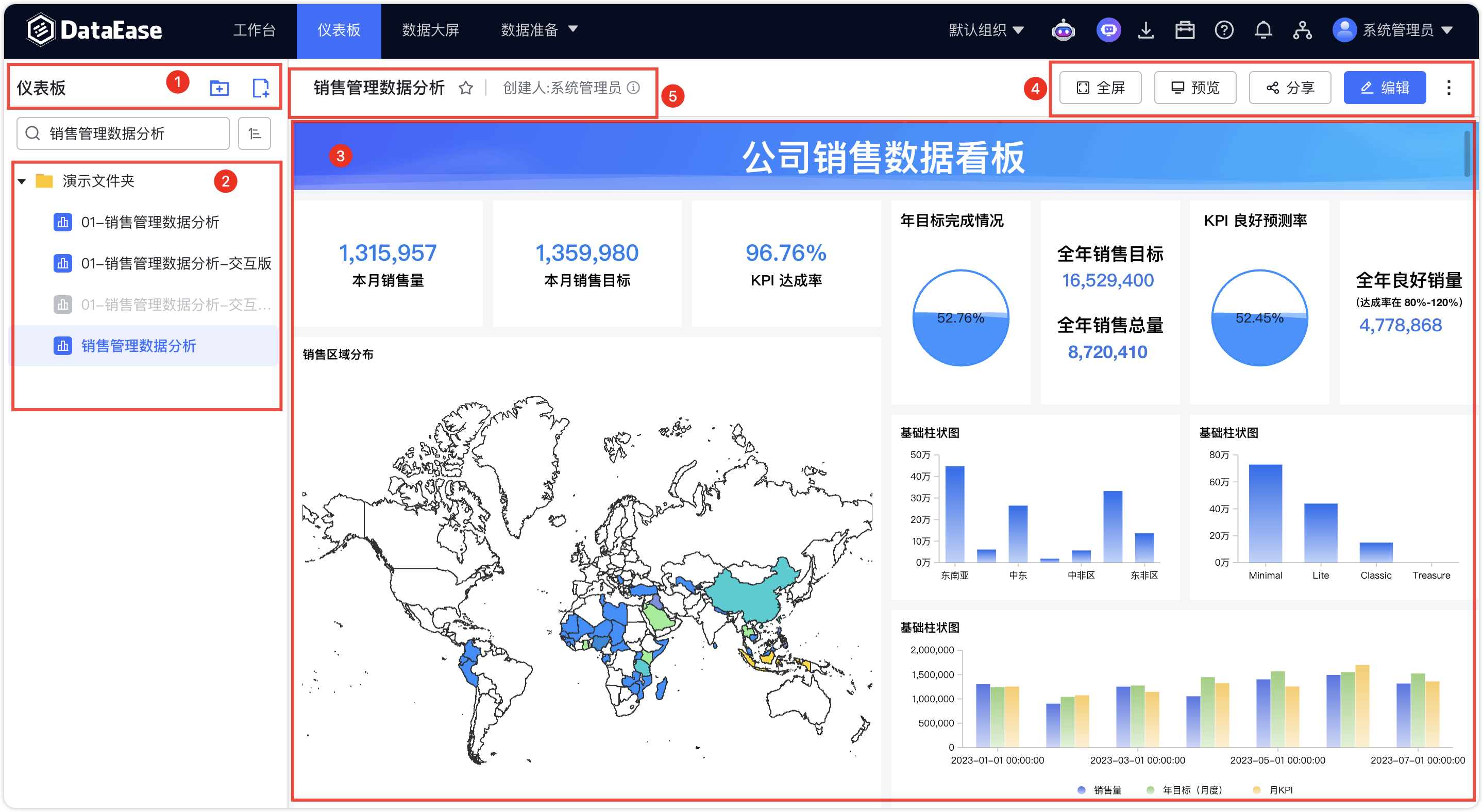Click the notification bell icon

pos(1263,30)
